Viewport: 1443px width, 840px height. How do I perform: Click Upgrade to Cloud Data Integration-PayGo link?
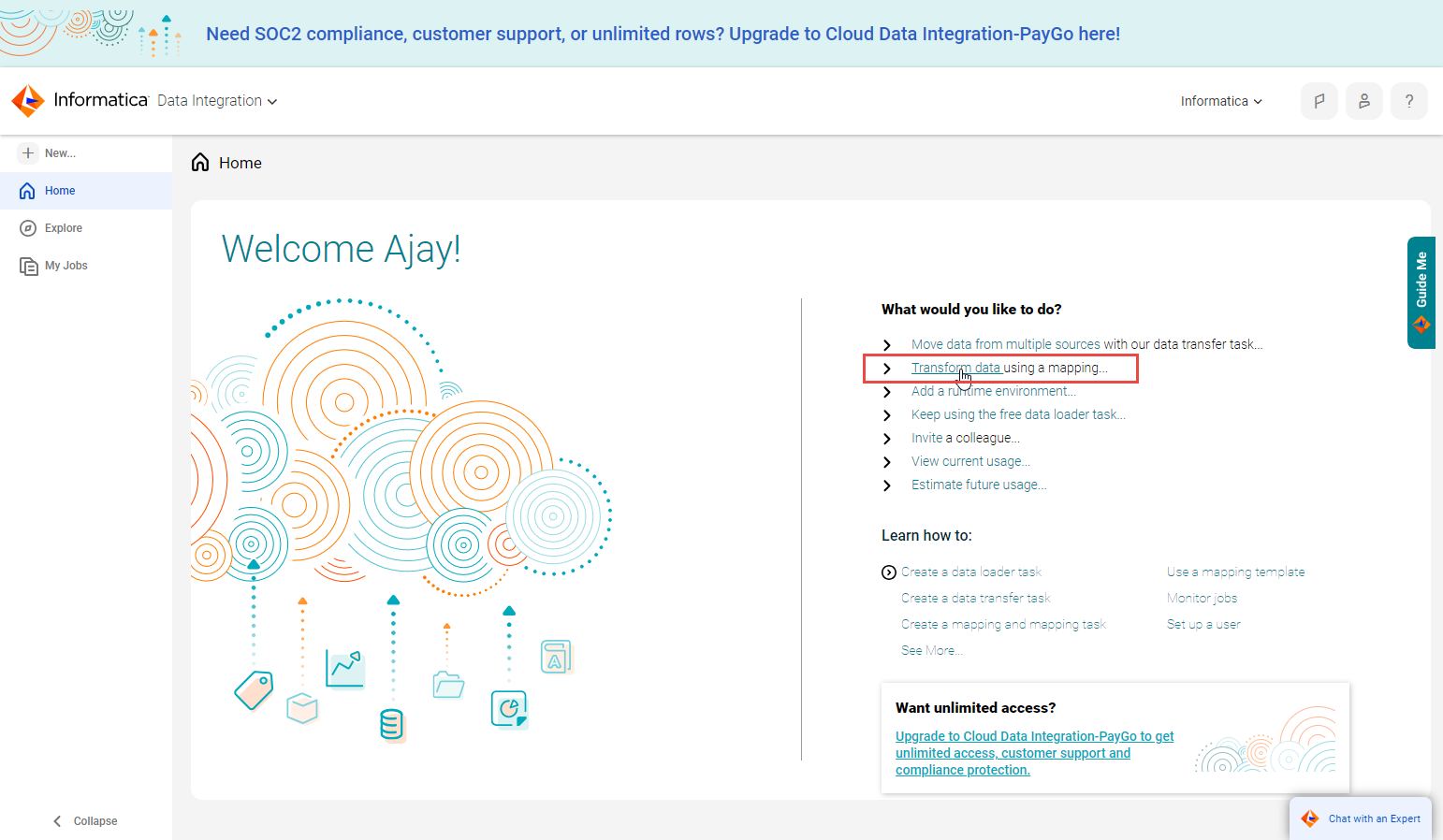point(1035,753)
